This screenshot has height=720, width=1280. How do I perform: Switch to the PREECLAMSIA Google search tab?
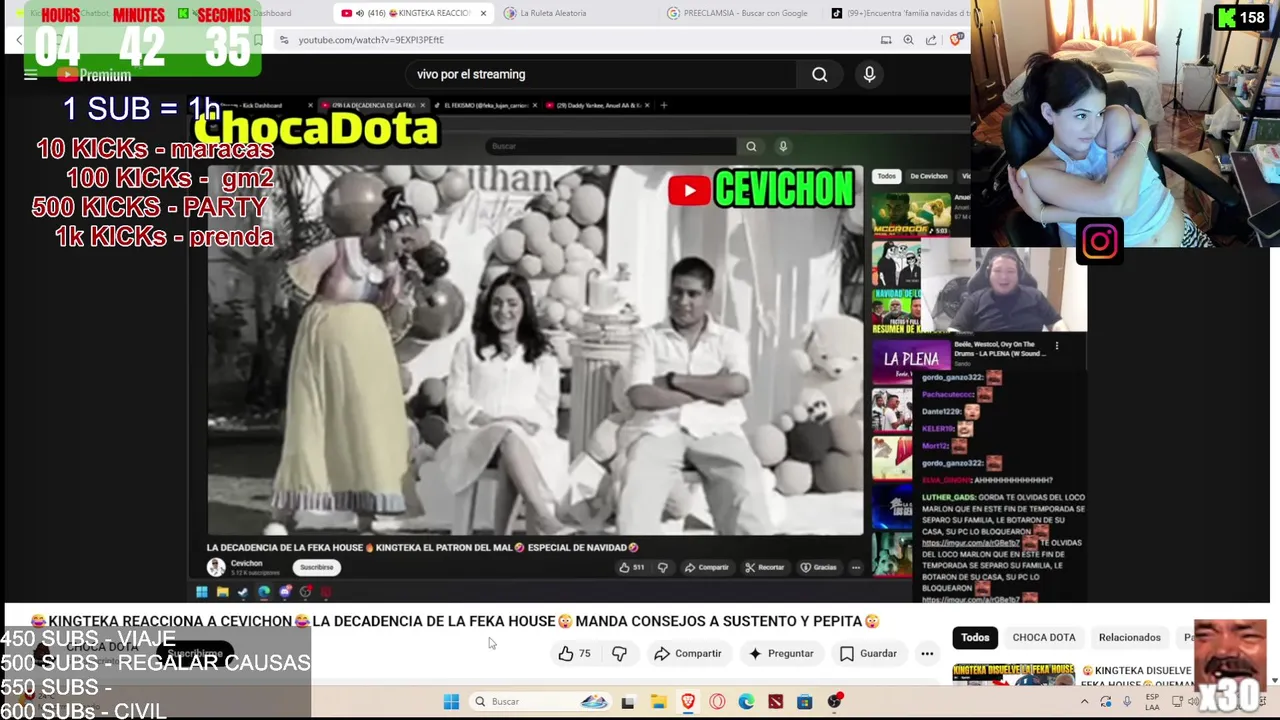(738, 13)
